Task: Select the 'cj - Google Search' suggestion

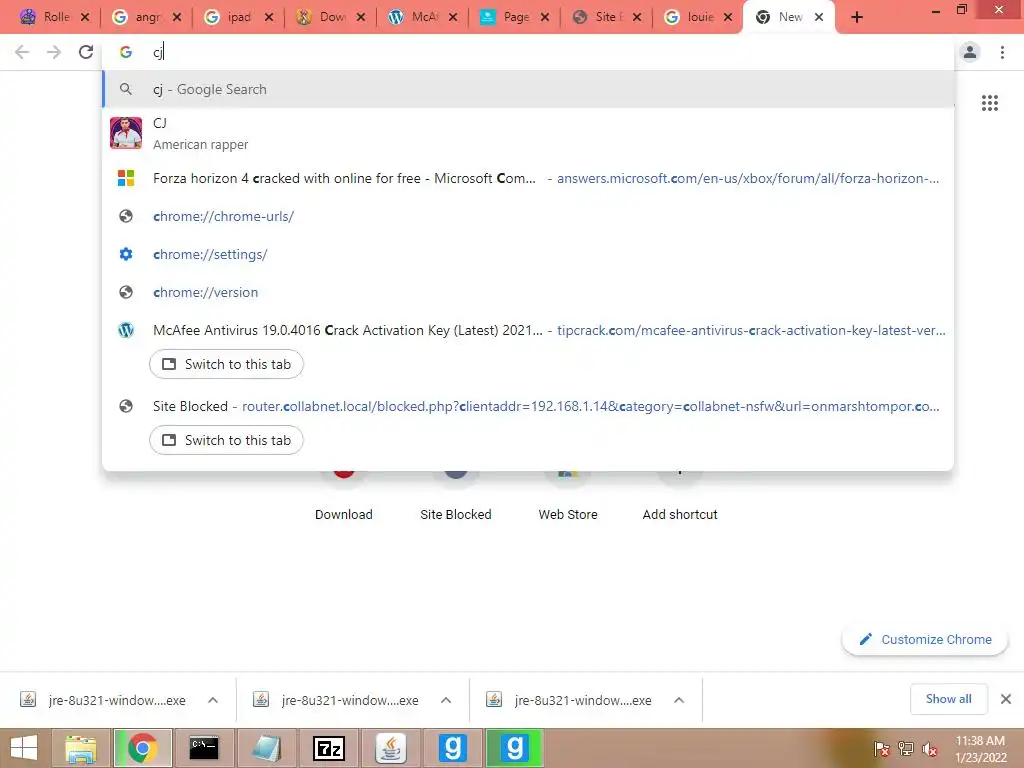Action: click(x=528, y=89)
